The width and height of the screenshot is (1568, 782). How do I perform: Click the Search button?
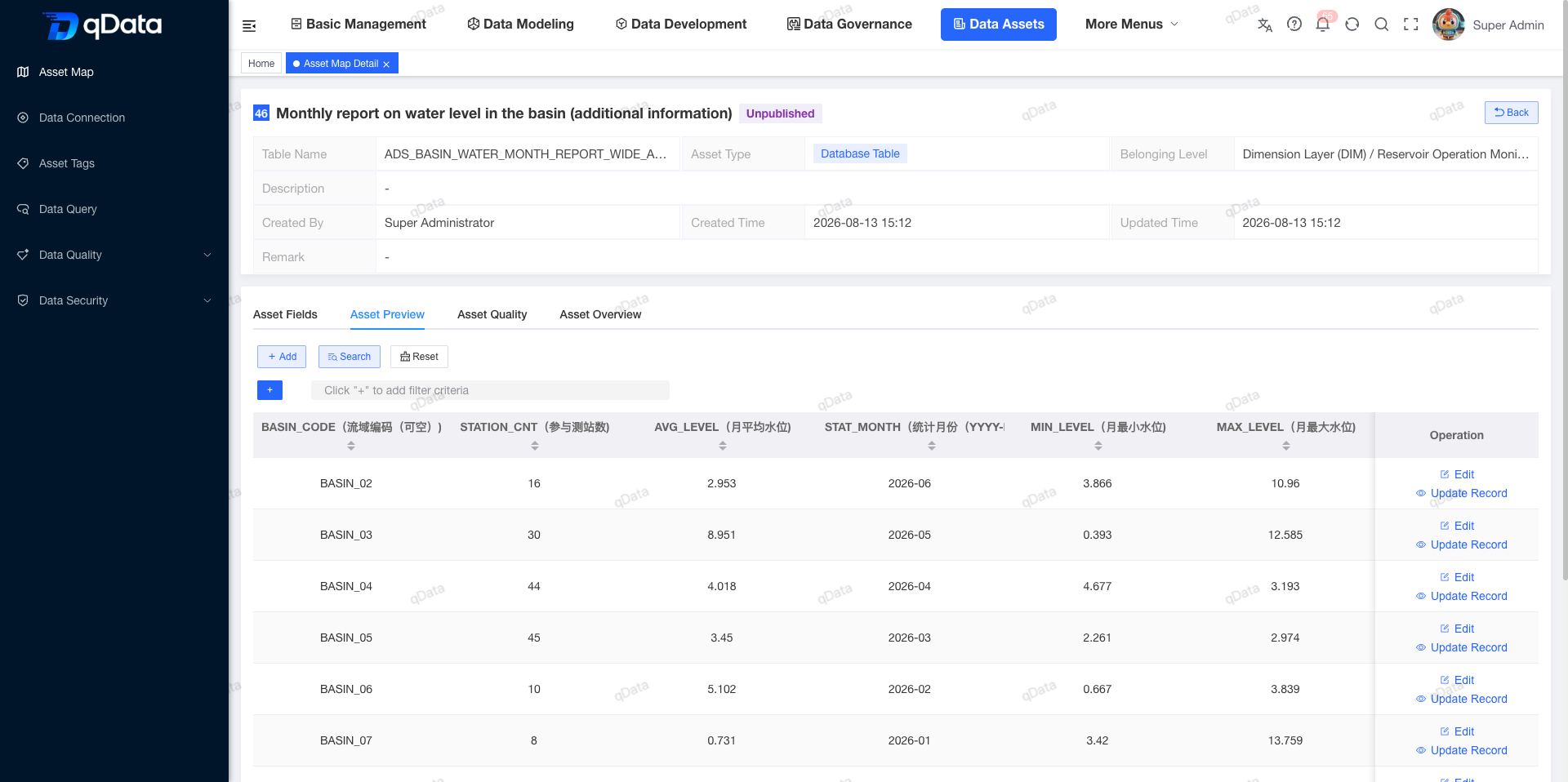[350, 357]
